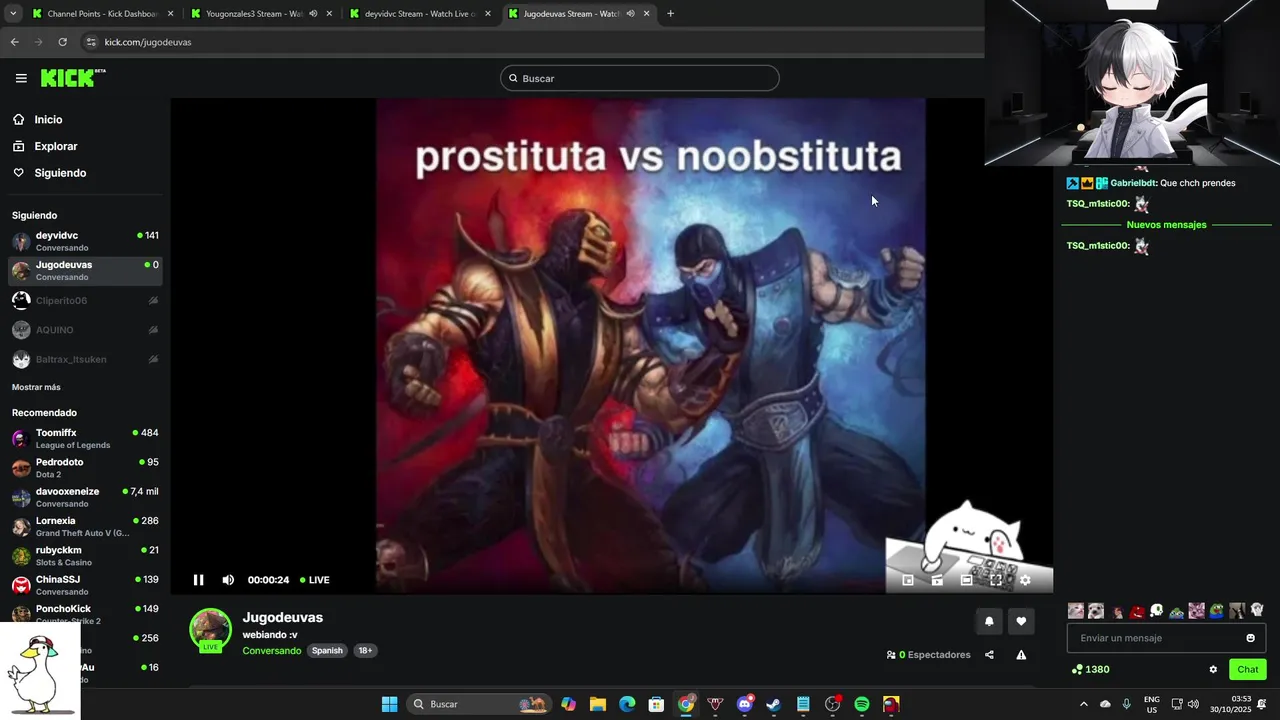Open chat settings gear

(x=1213, y=670)
